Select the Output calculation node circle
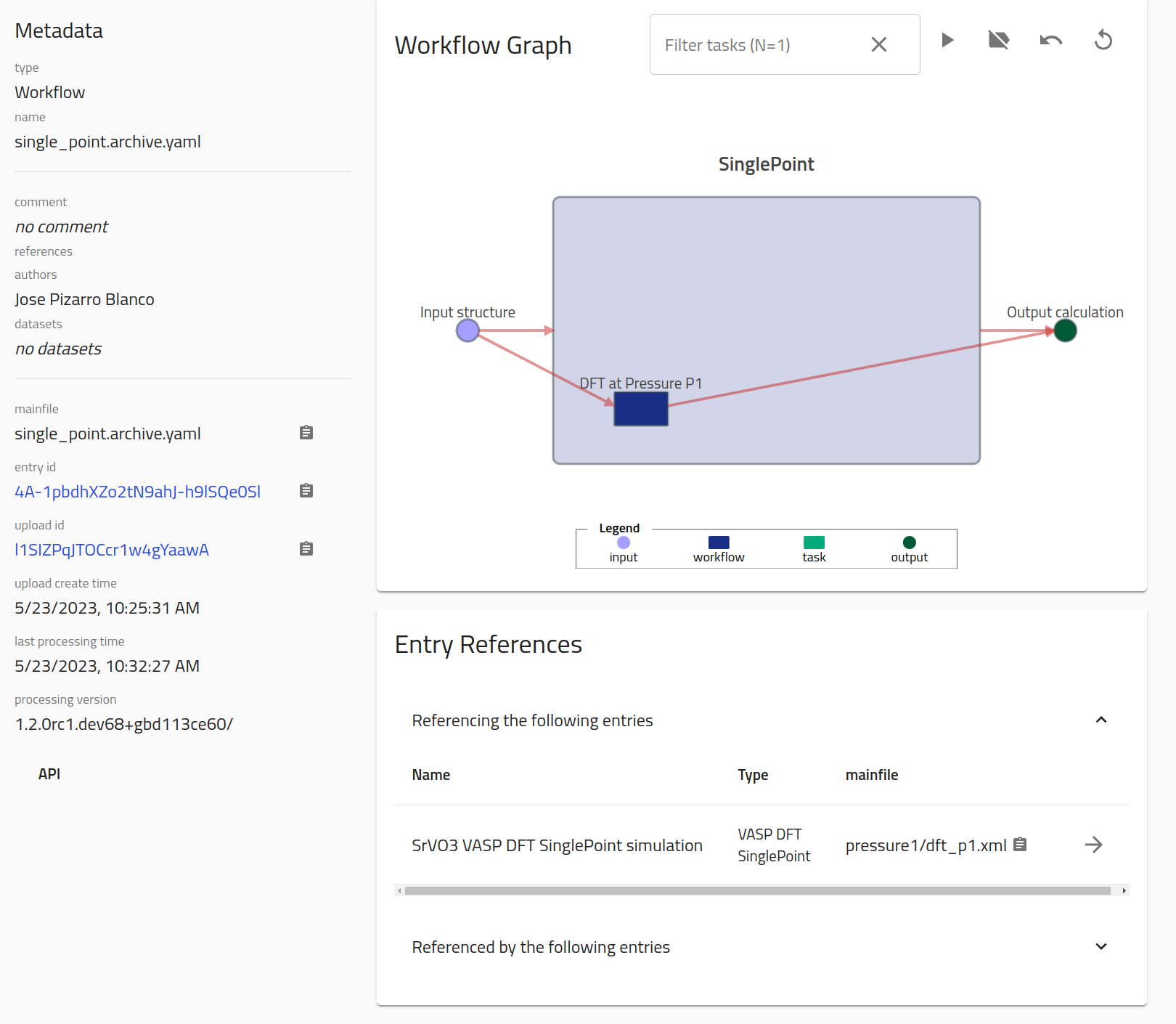This screenshot has width=1176, height=1024. coord(1065,330)
